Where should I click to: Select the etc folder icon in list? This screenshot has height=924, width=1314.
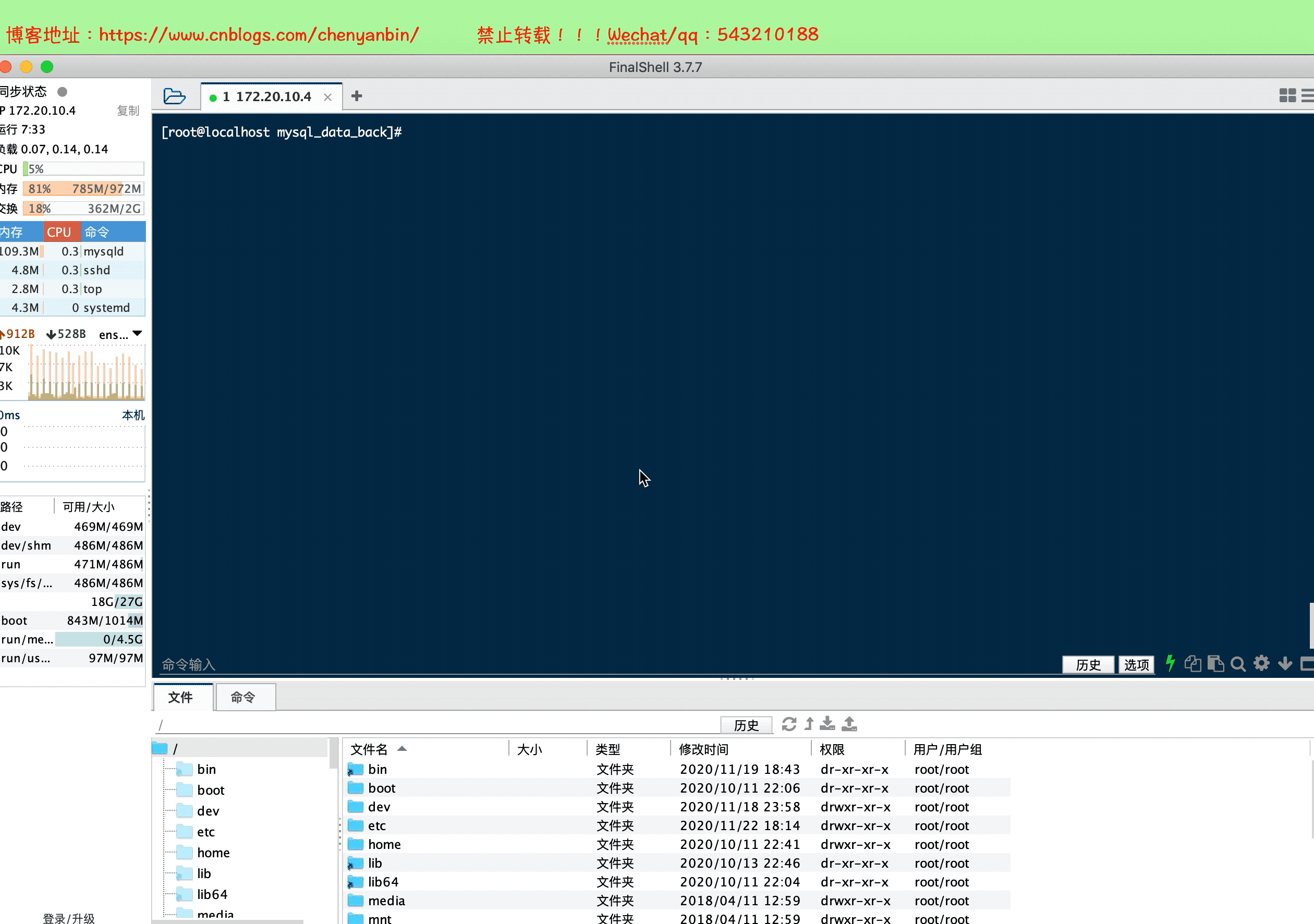(356, 825)
